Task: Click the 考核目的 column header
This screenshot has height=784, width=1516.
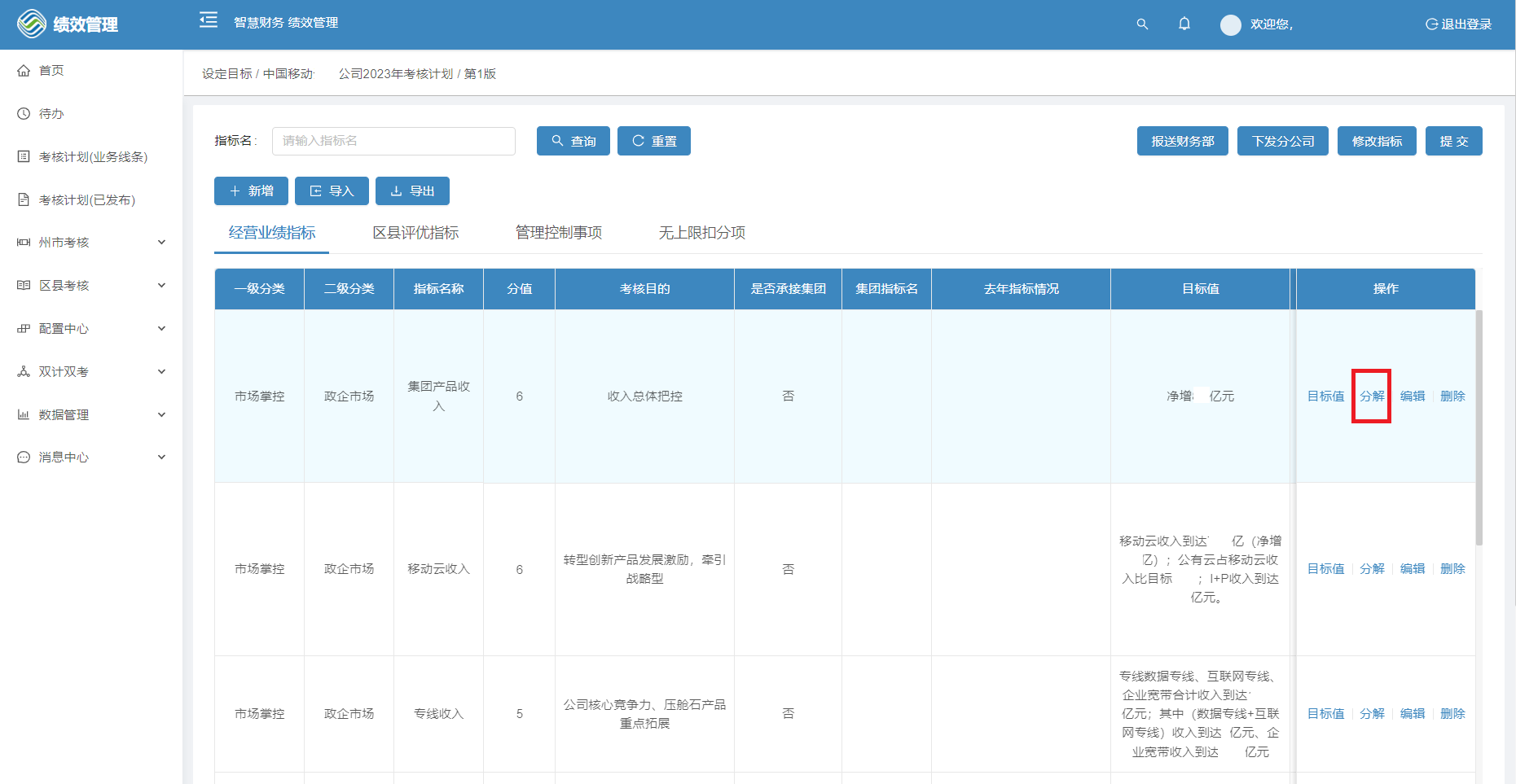Action: click(644, 289)
